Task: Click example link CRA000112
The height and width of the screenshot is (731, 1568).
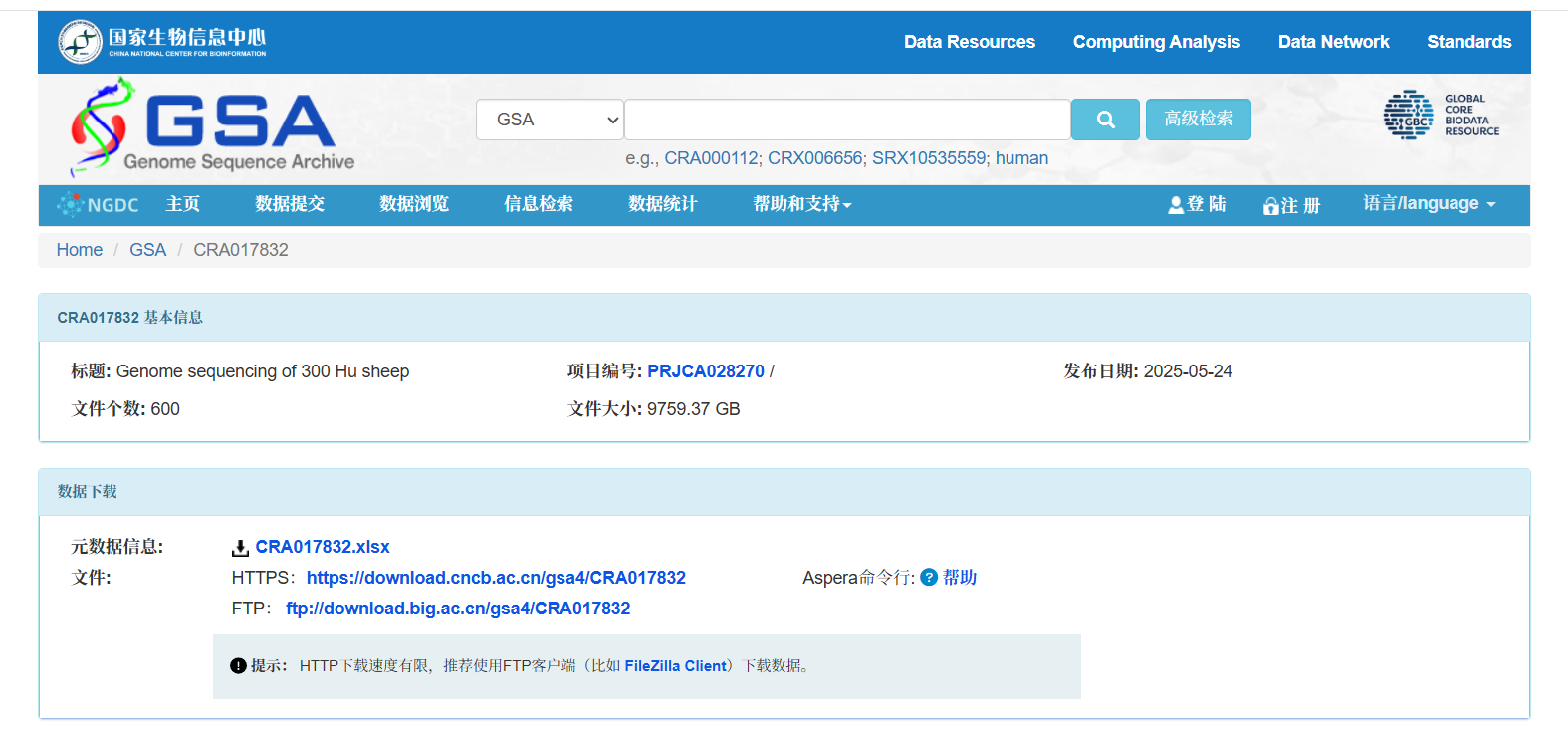Action: tap(711, 158)
